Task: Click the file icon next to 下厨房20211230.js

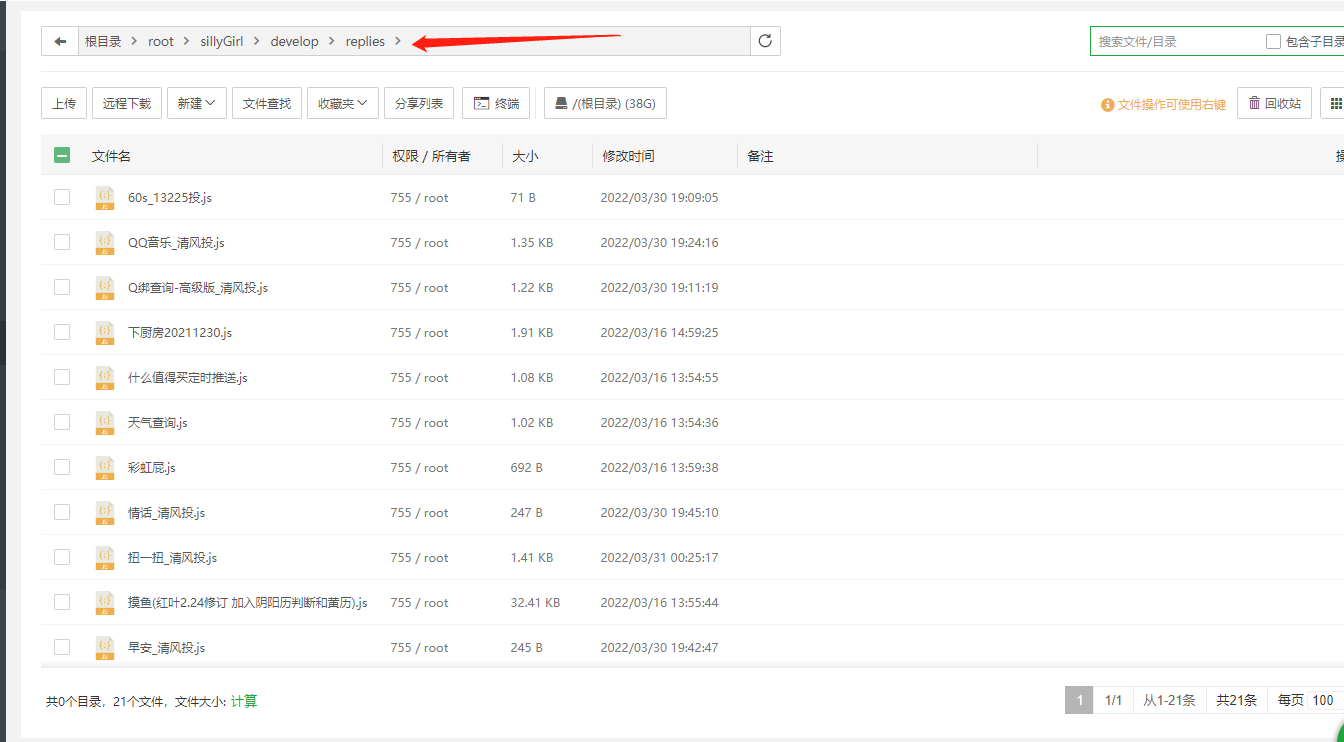Action: [105, 333]
